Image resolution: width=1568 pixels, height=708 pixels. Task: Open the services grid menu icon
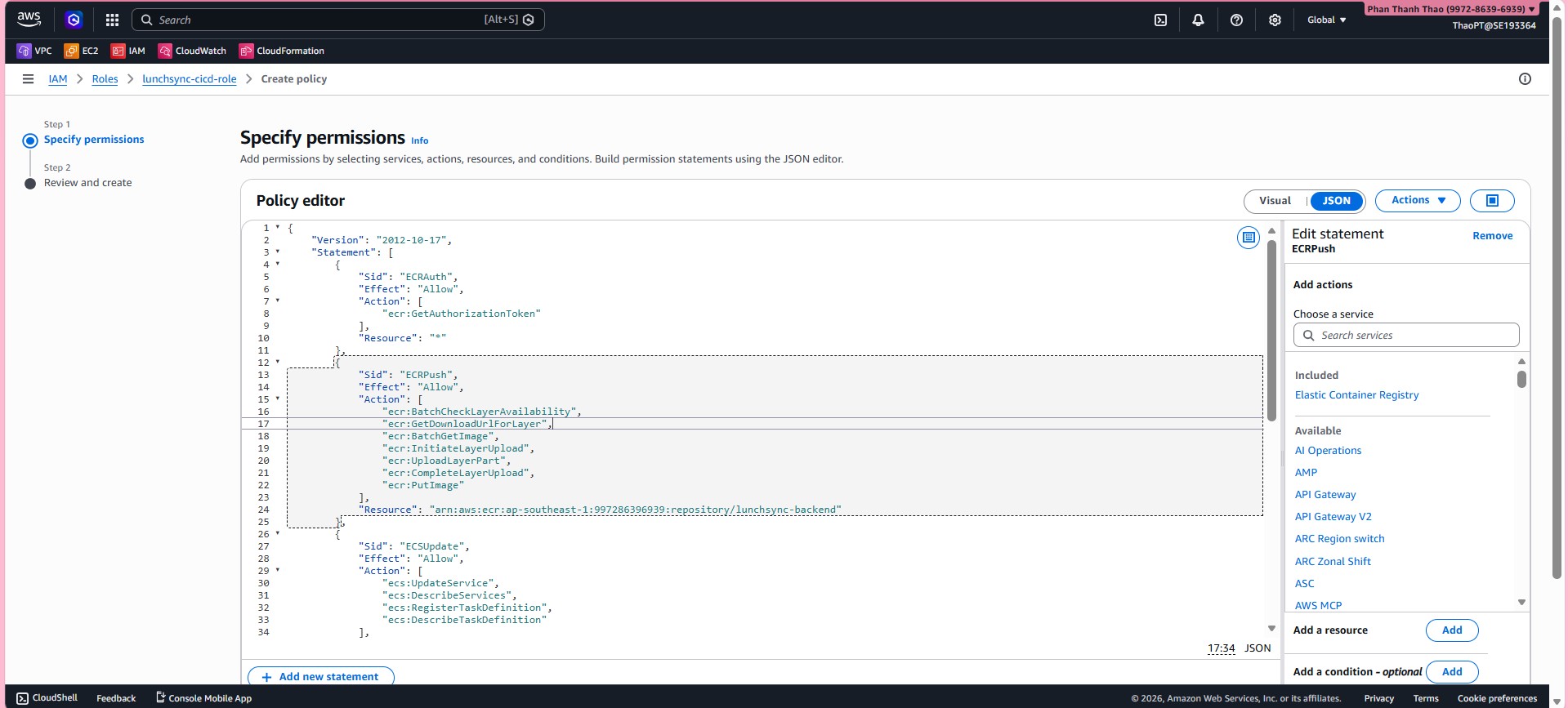(112, 20)
